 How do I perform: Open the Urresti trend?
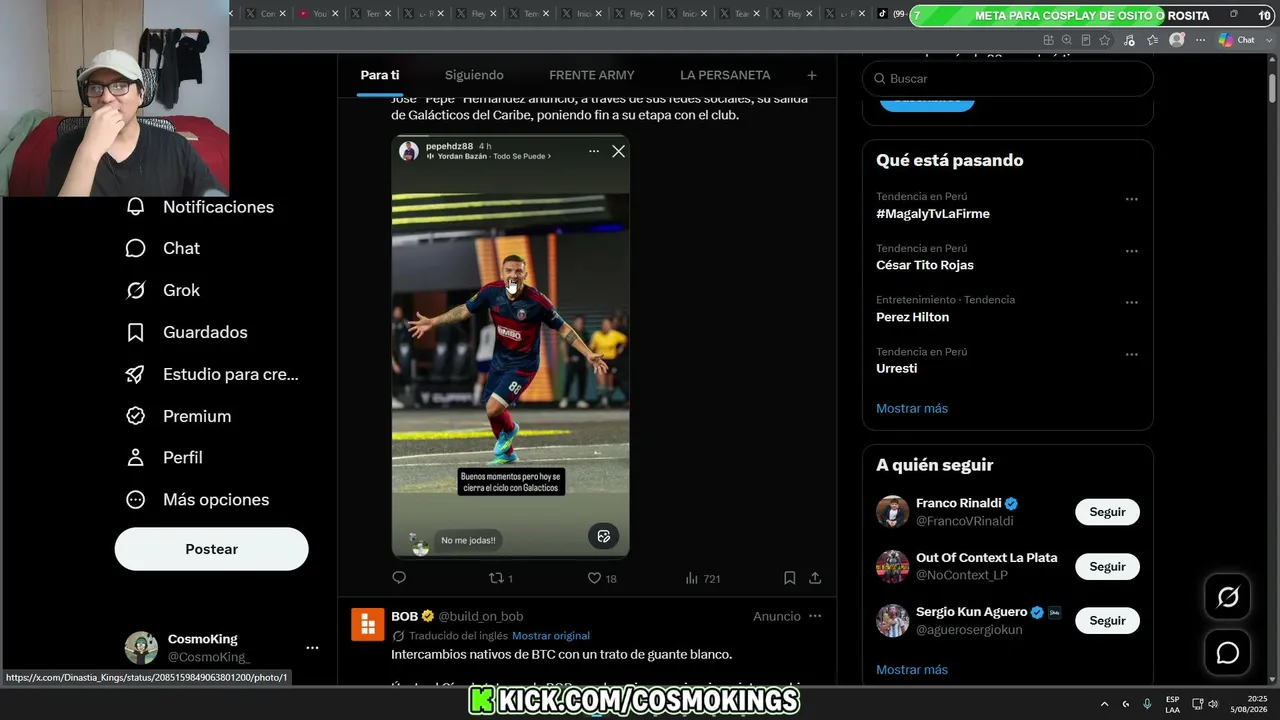[x=897, y=368]
